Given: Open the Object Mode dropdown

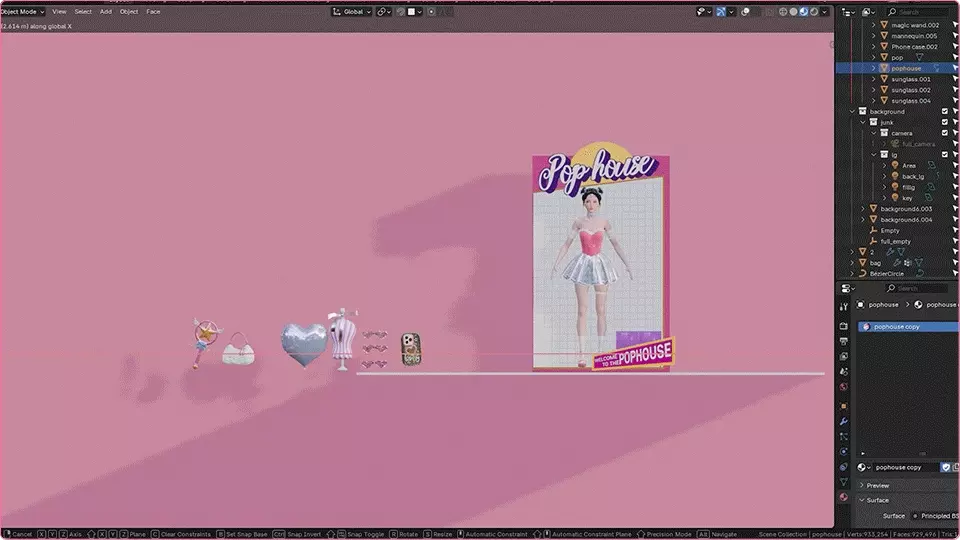Looking at the screenshot, I should tap(23, 12).
